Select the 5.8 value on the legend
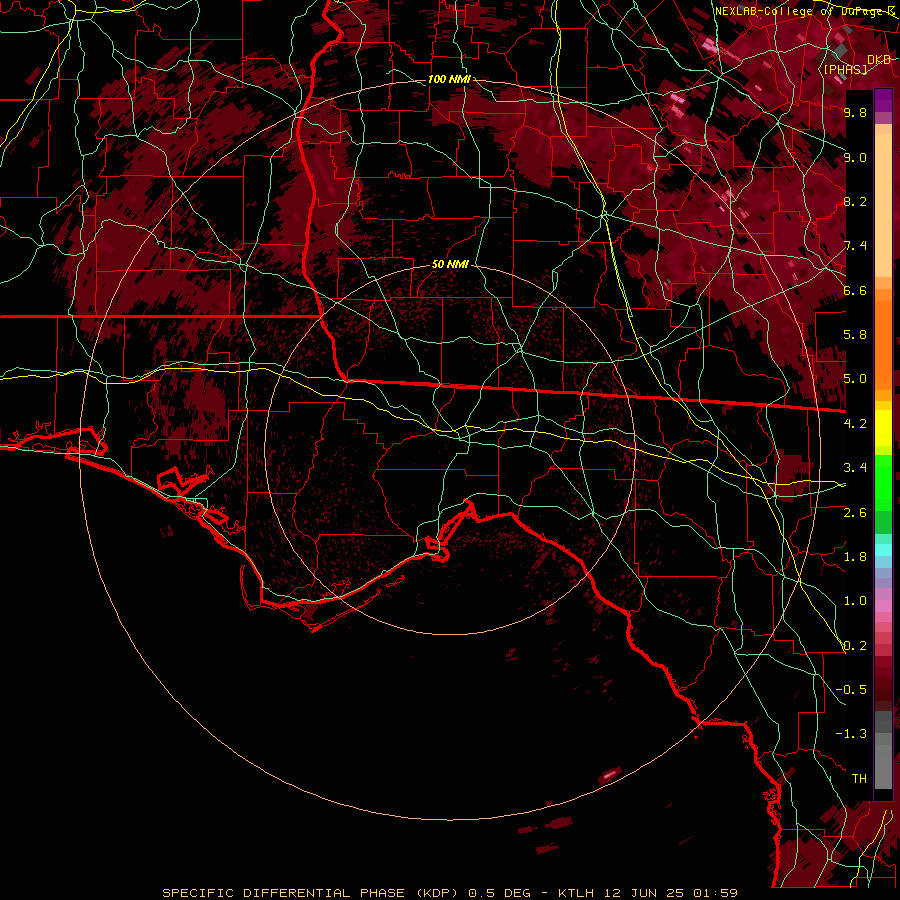The image size is (900, 900). (x=855, y=335)
